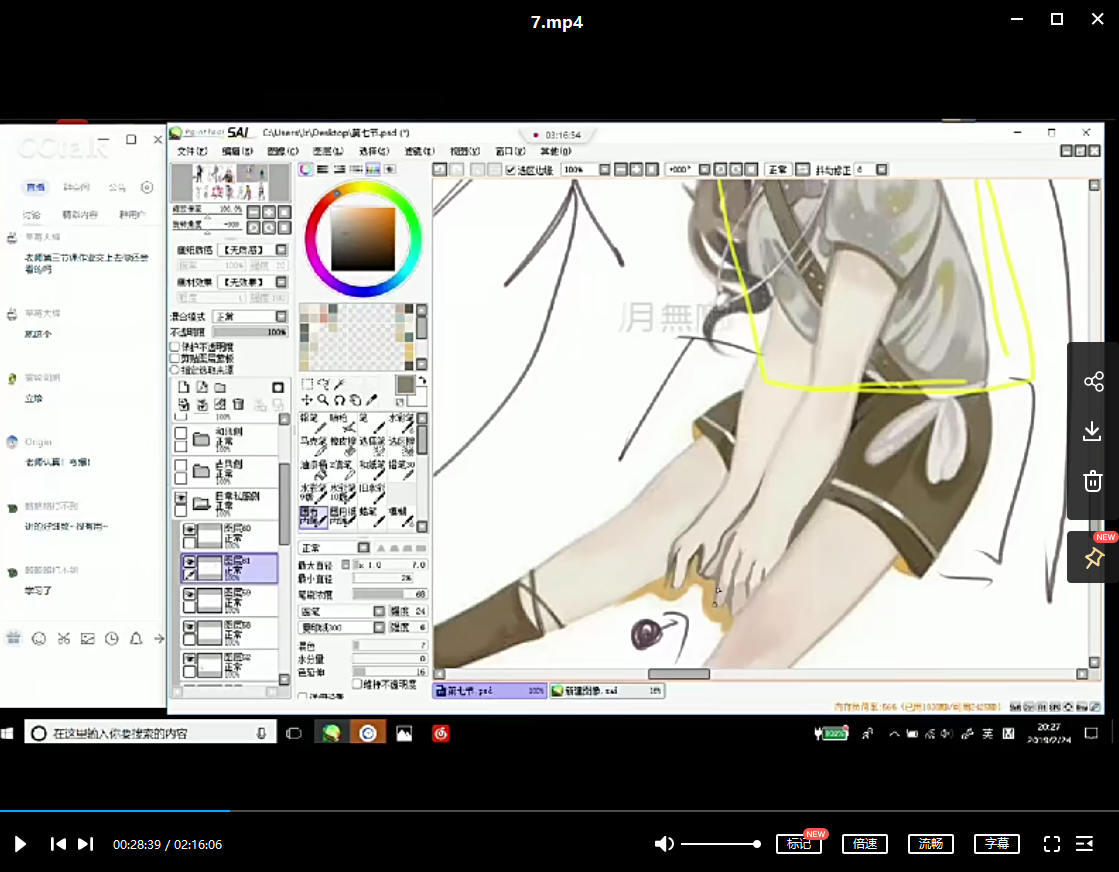Delete the video with the trash icon
This screenshot has width=1119, height=872.
pos(1093,482)
